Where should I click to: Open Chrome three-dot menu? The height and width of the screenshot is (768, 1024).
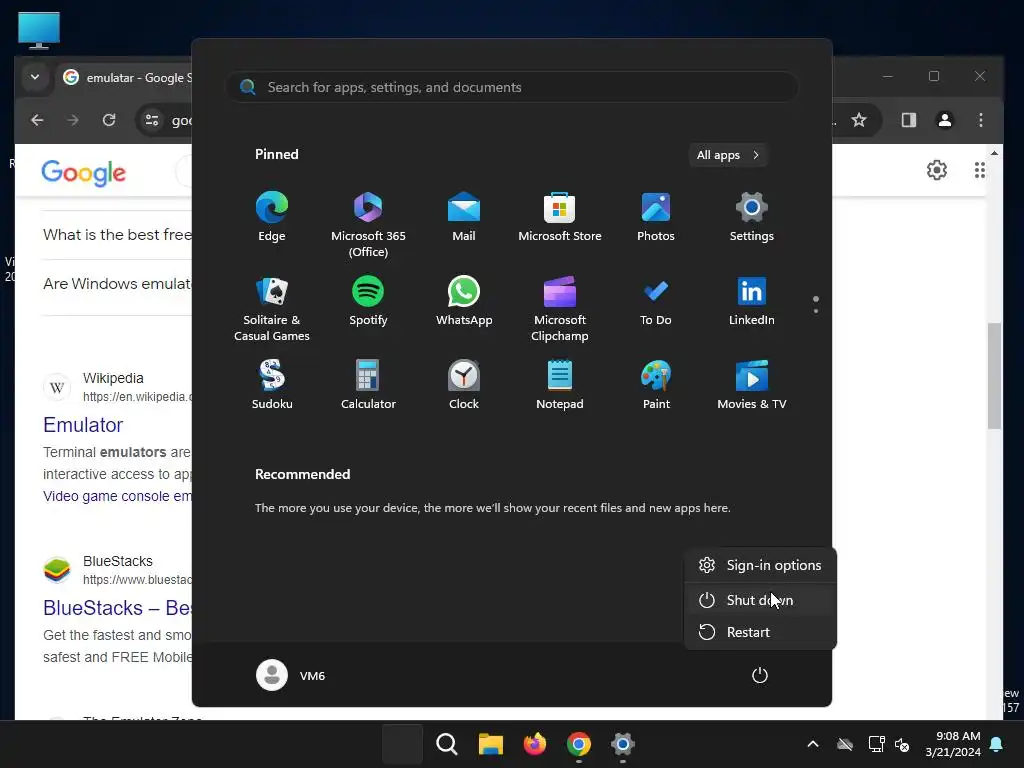tap(980, 120)
